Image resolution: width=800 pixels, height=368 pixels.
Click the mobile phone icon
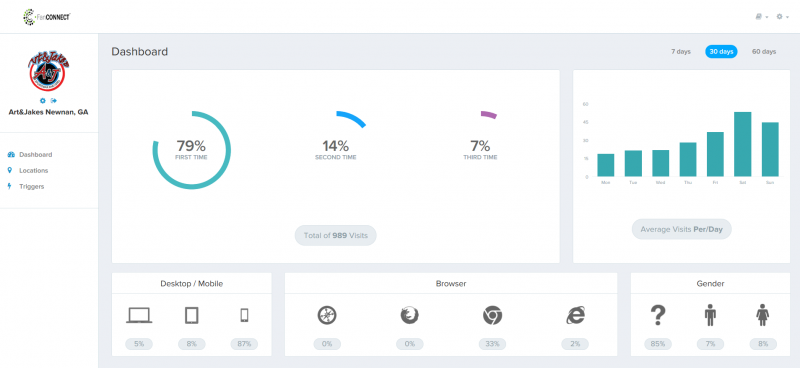244,316
